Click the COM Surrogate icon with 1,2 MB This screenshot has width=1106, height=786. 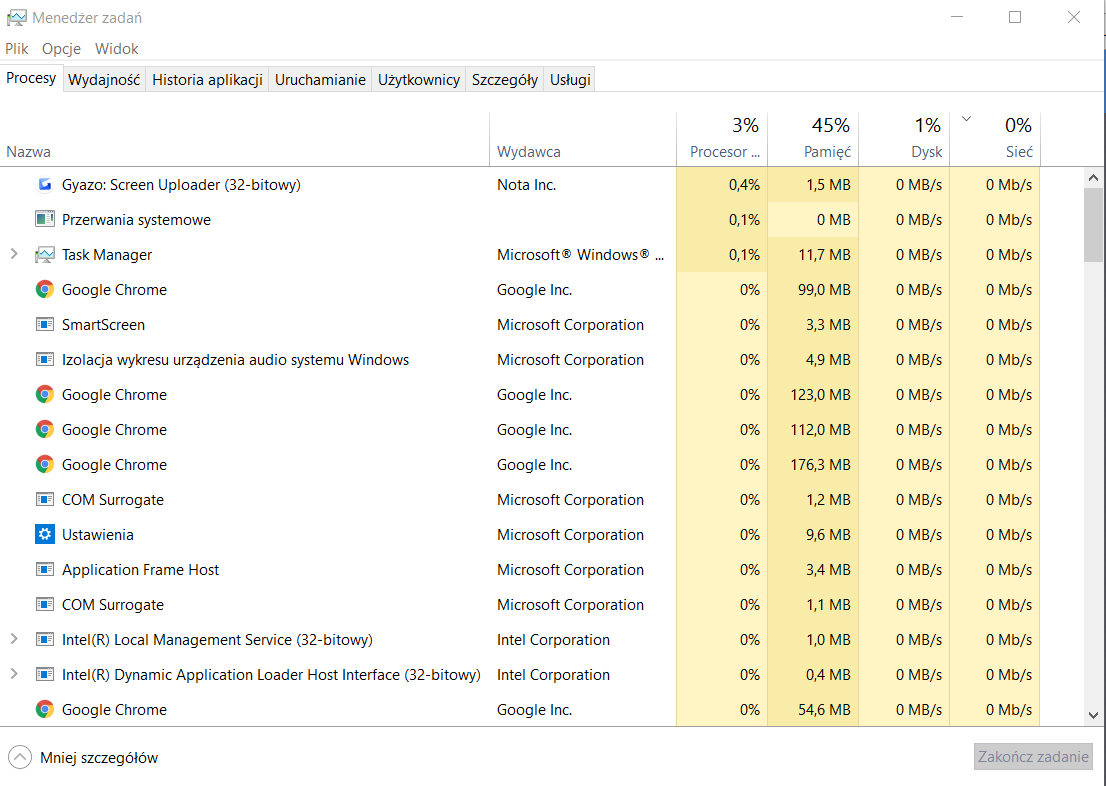point(44,500)
